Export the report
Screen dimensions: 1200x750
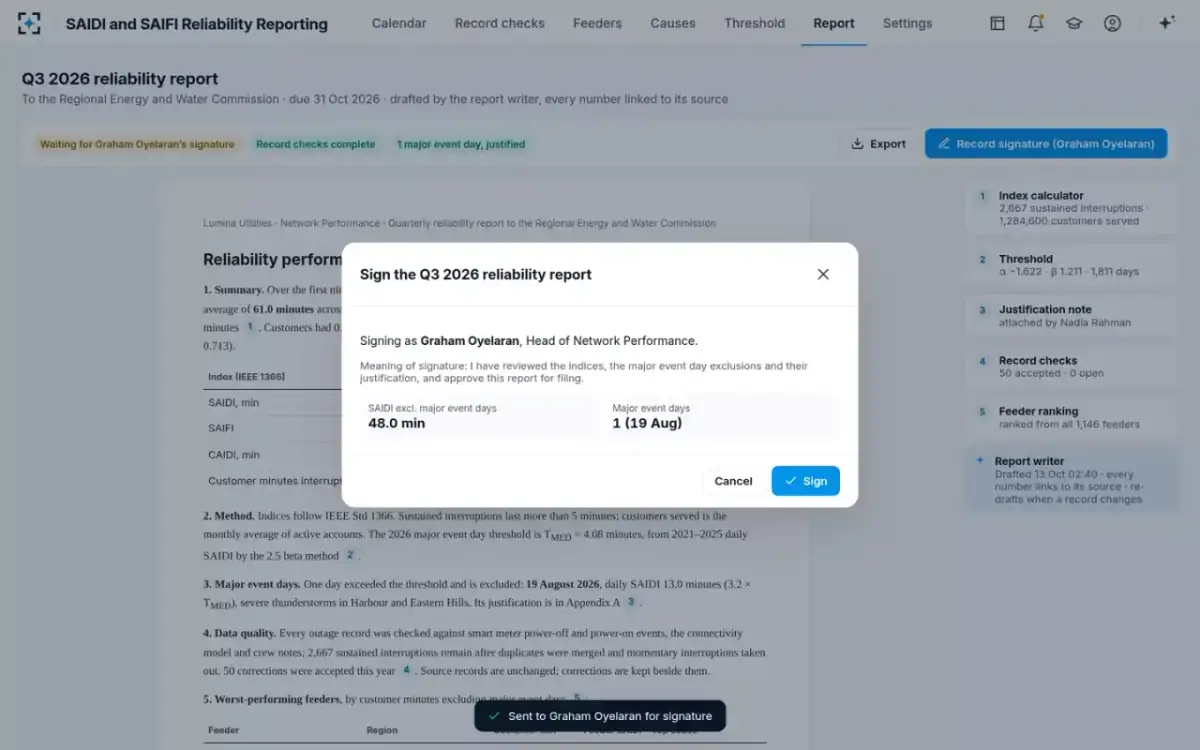click(878, 144)
